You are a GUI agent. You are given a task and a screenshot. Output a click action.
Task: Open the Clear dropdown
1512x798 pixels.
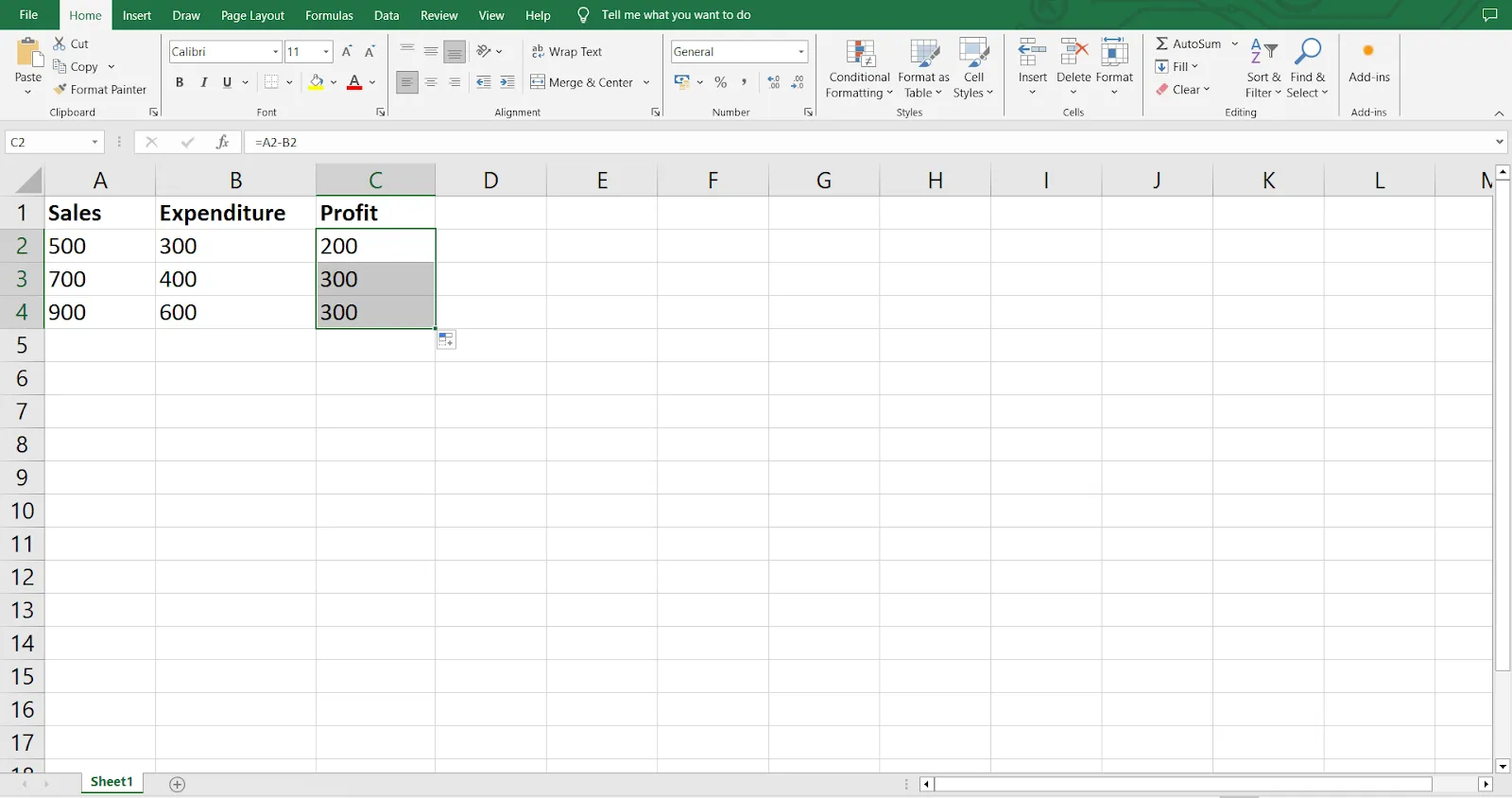tap(1182, 89)
